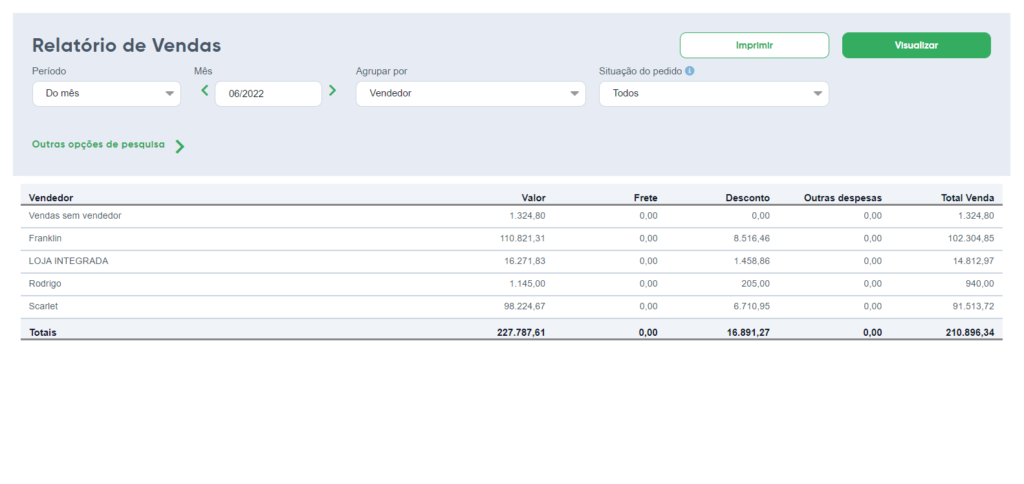This screenshot has height=484, width=1024.
Task: Click grand Total Venda 210.896,34
Action: pyautogui.click(x=970, y=332)
